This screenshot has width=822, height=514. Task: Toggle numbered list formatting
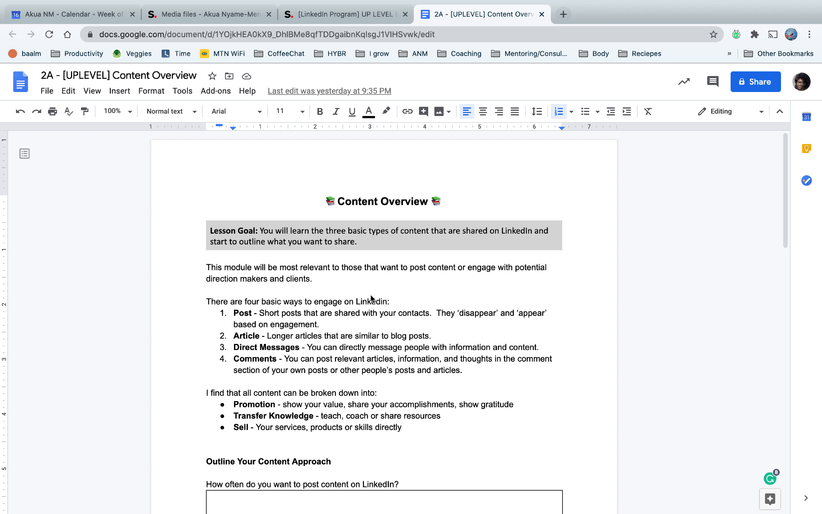[558, 111]
